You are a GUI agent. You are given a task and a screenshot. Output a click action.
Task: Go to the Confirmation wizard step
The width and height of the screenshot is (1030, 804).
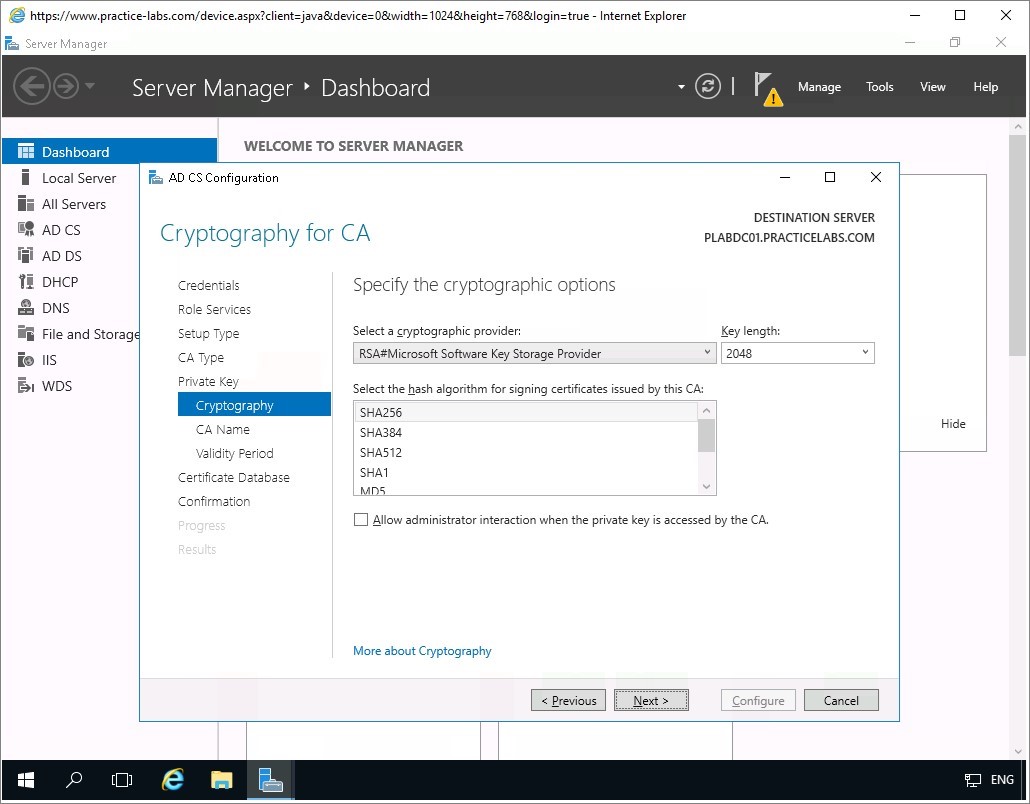213,502
